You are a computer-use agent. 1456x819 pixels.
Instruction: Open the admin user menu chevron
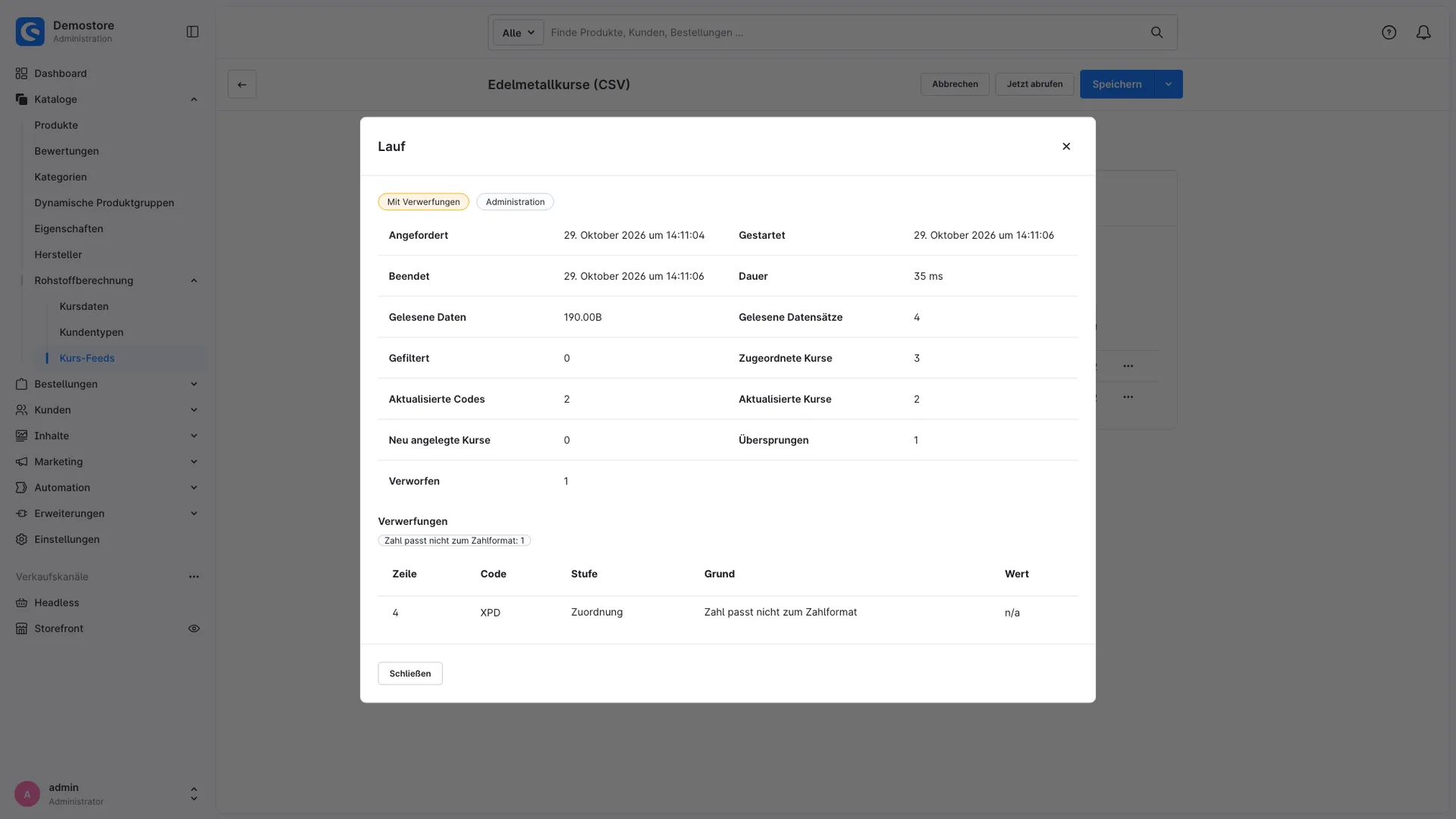pos(194,794)
